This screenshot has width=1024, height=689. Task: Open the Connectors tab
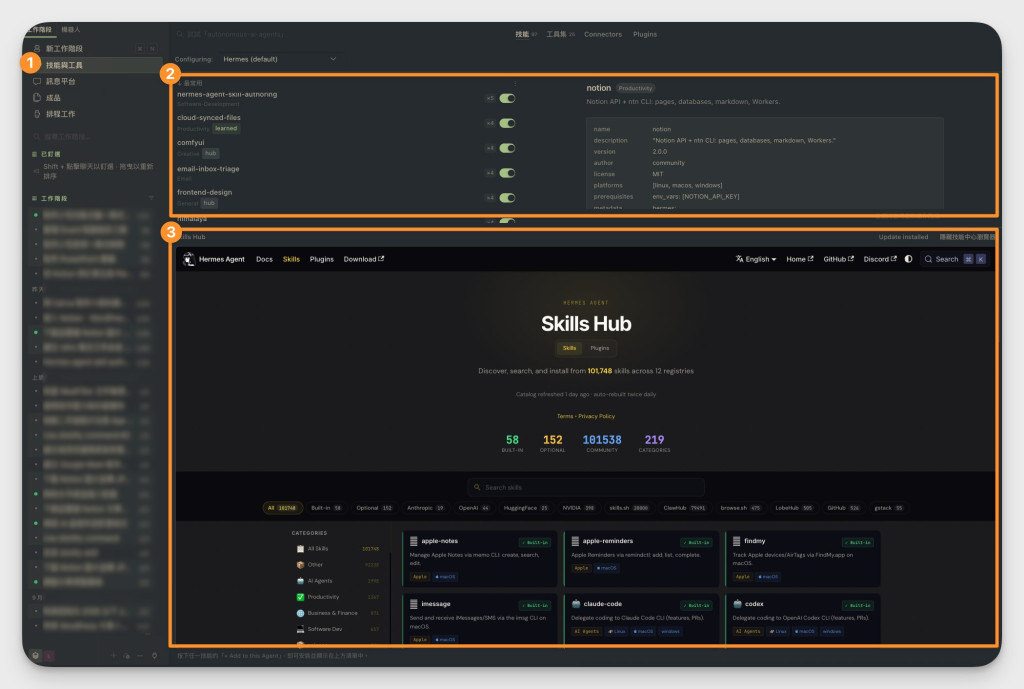(x=603, y=35)
